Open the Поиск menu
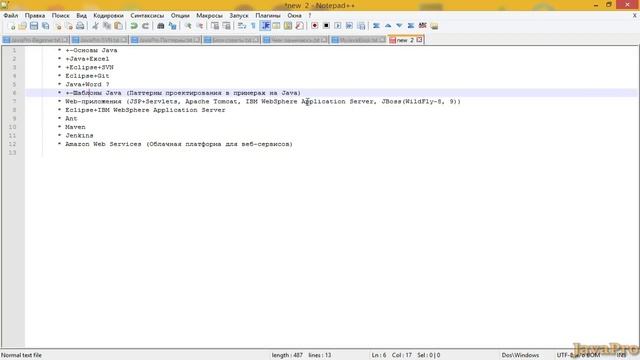The image size is (640, 360). [x=60, y=16]
